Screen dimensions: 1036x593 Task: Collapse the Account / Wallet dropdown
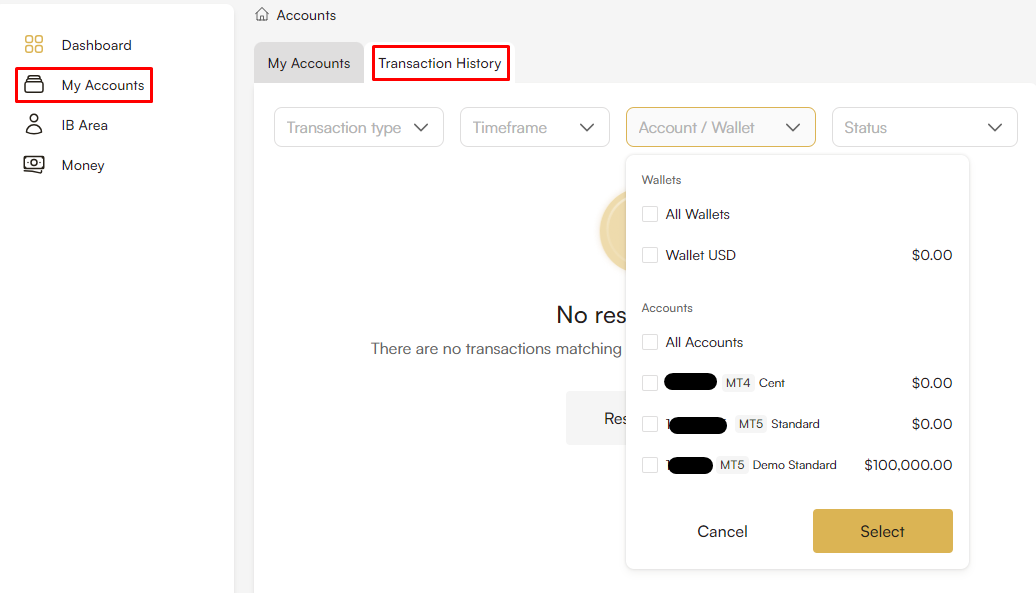pos(720,128)
